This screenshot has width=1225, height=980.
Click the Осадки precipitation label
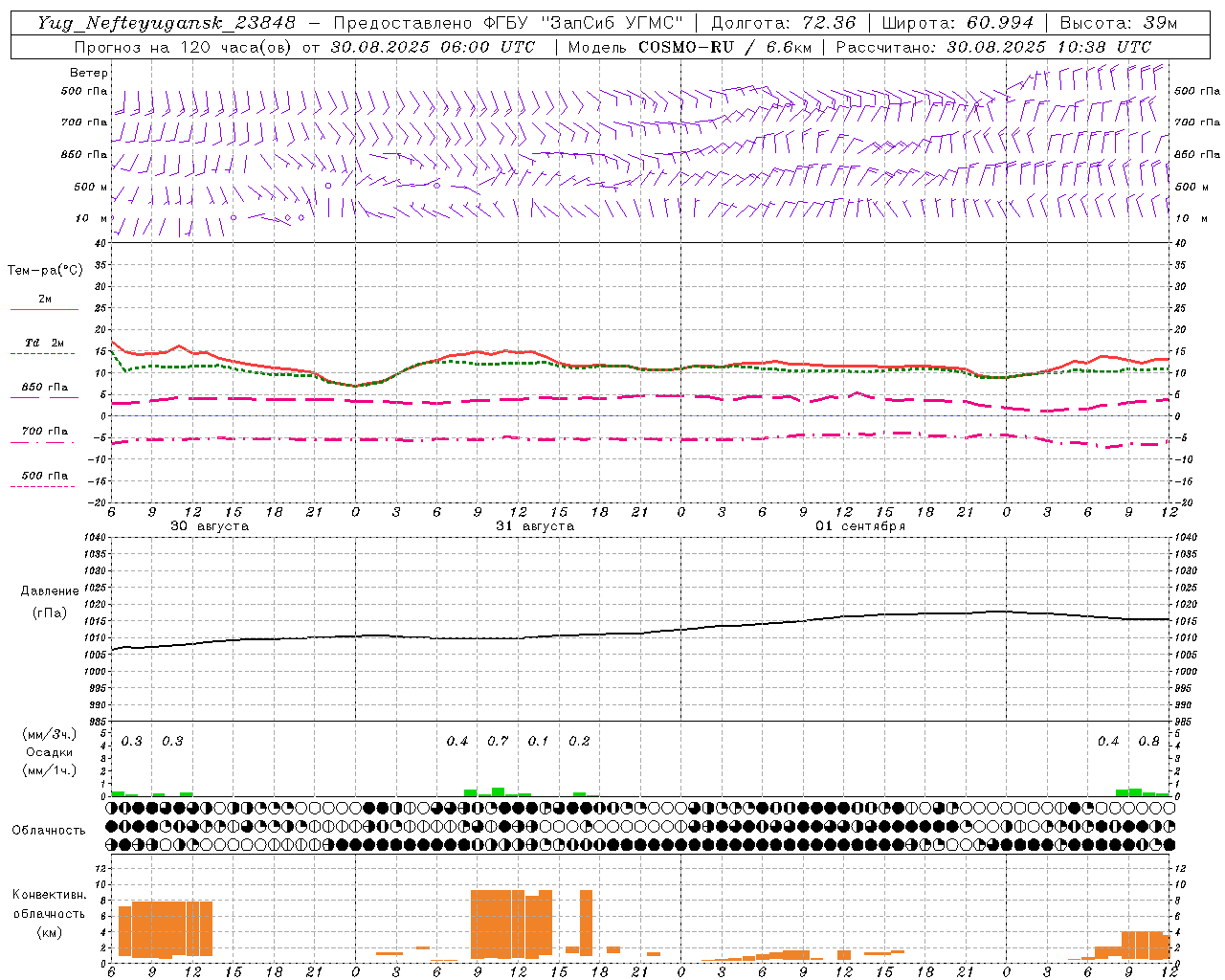(49, 752)
